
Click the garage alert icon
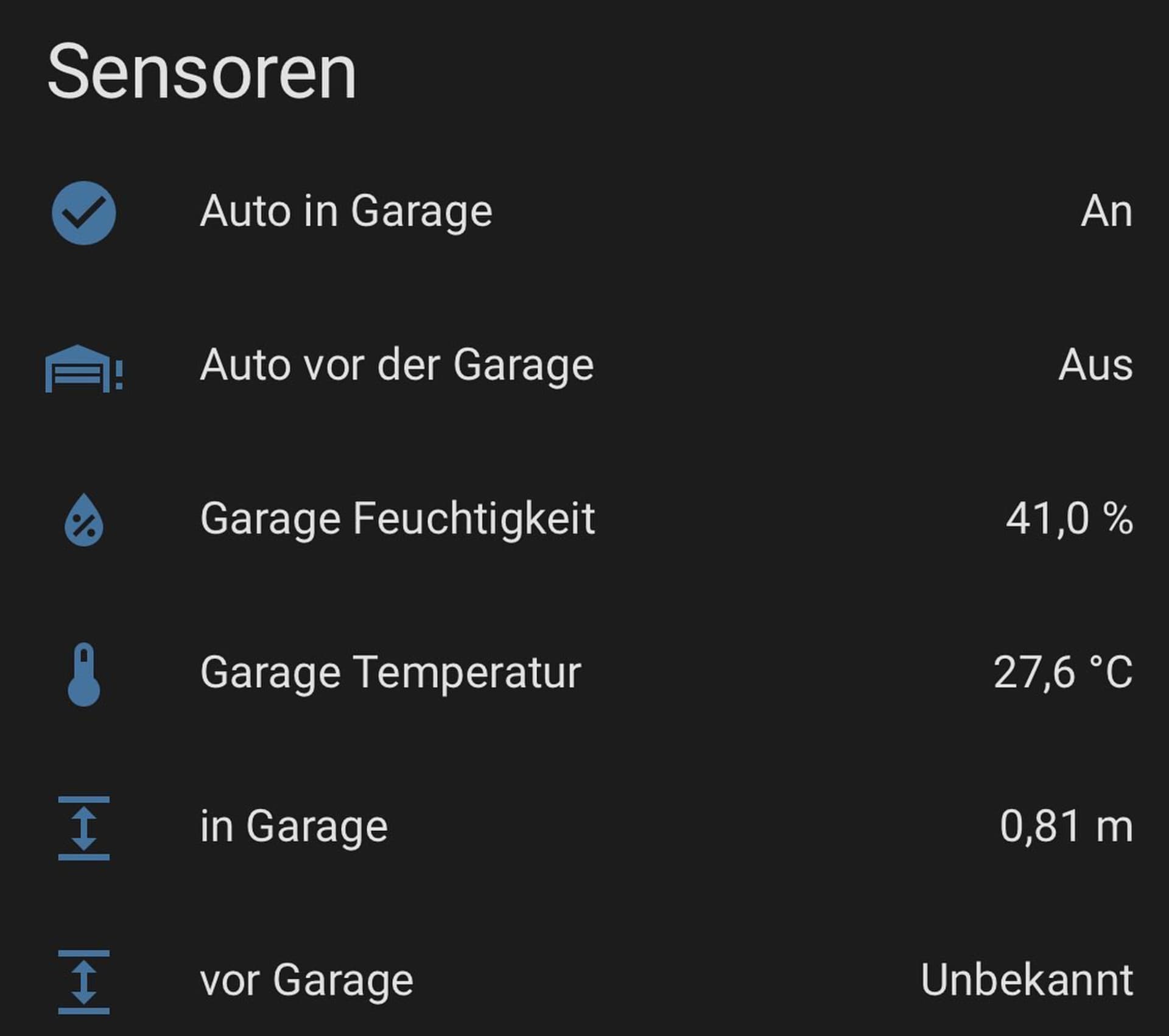pos(84,368)
